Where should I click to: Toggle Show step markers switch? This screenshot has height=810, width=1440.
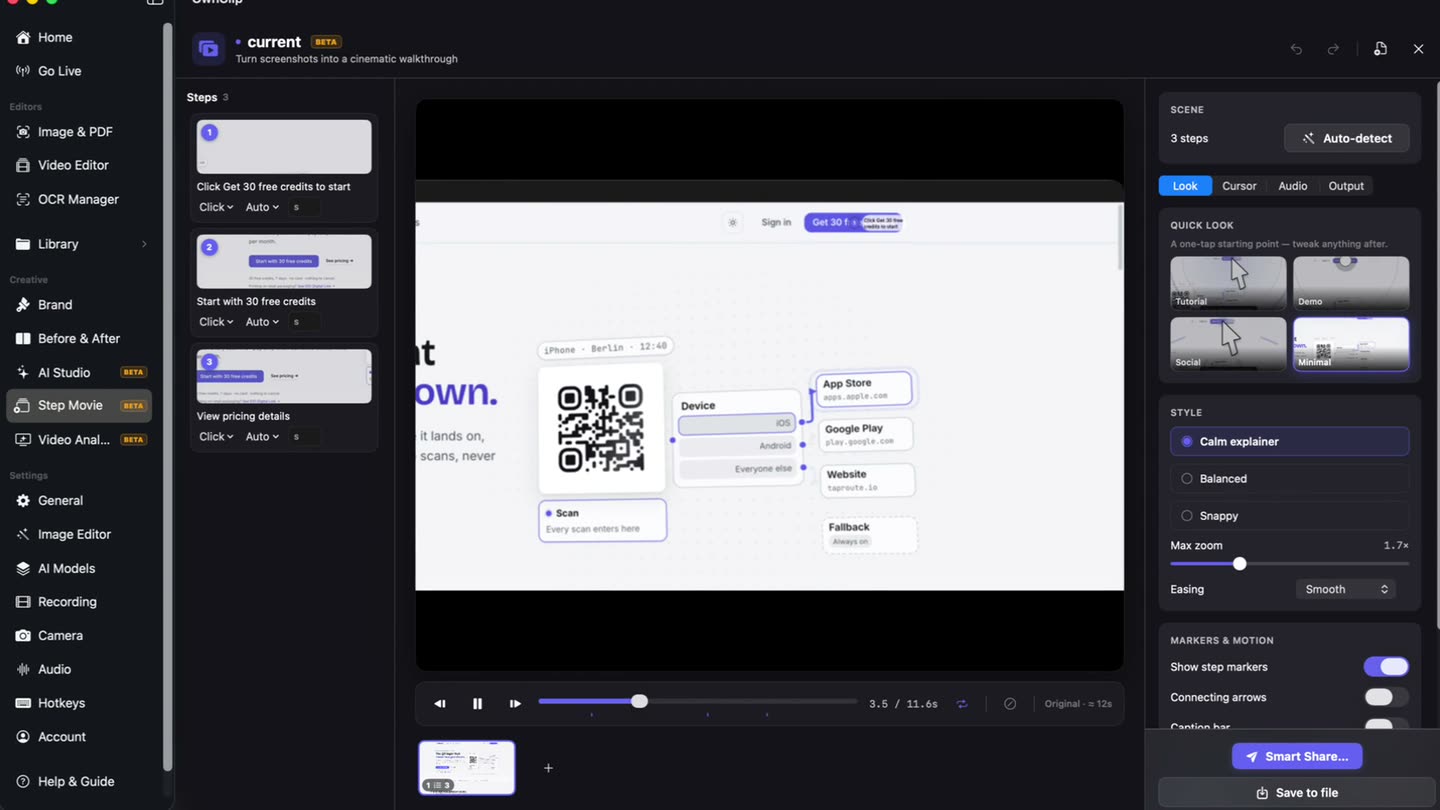coord(1386,667)
